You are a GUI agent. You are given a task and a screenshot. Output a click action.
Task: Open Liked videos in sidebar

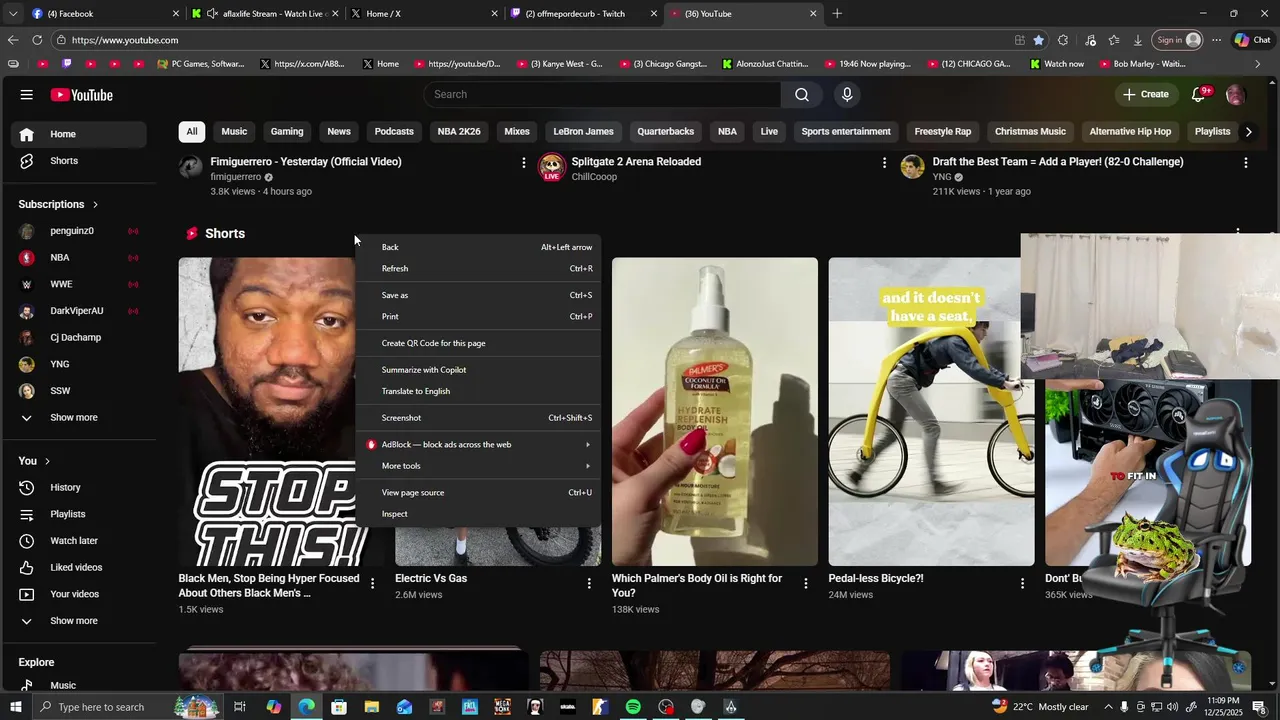tap(78, 568)
